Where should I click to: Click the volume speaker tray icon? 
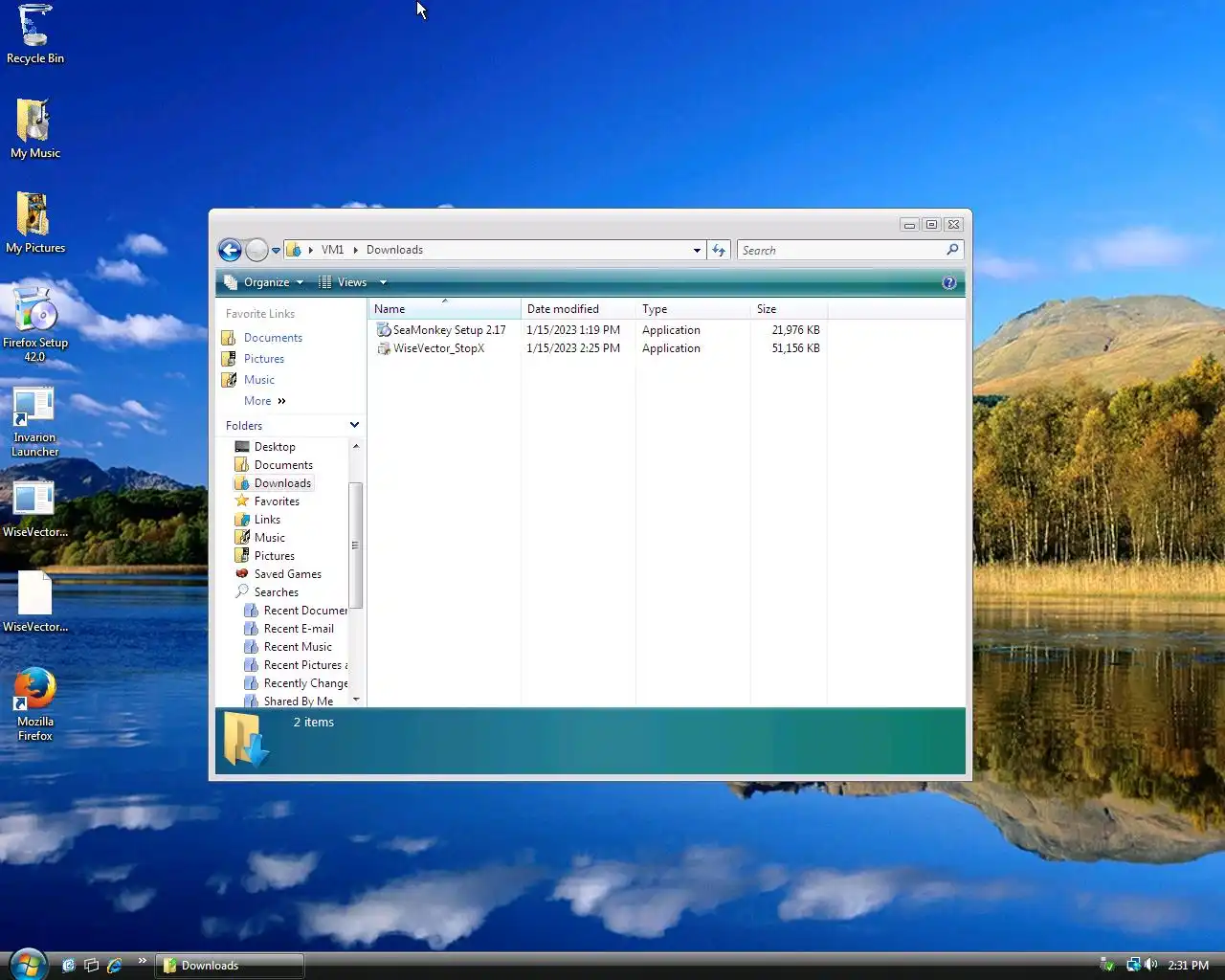click(1150, 965)
